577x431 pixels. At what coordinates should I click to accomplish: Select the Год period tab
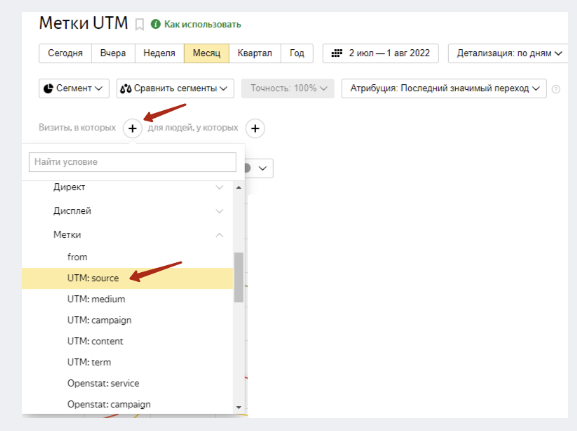pyautogui.click(x=297, y=53)
